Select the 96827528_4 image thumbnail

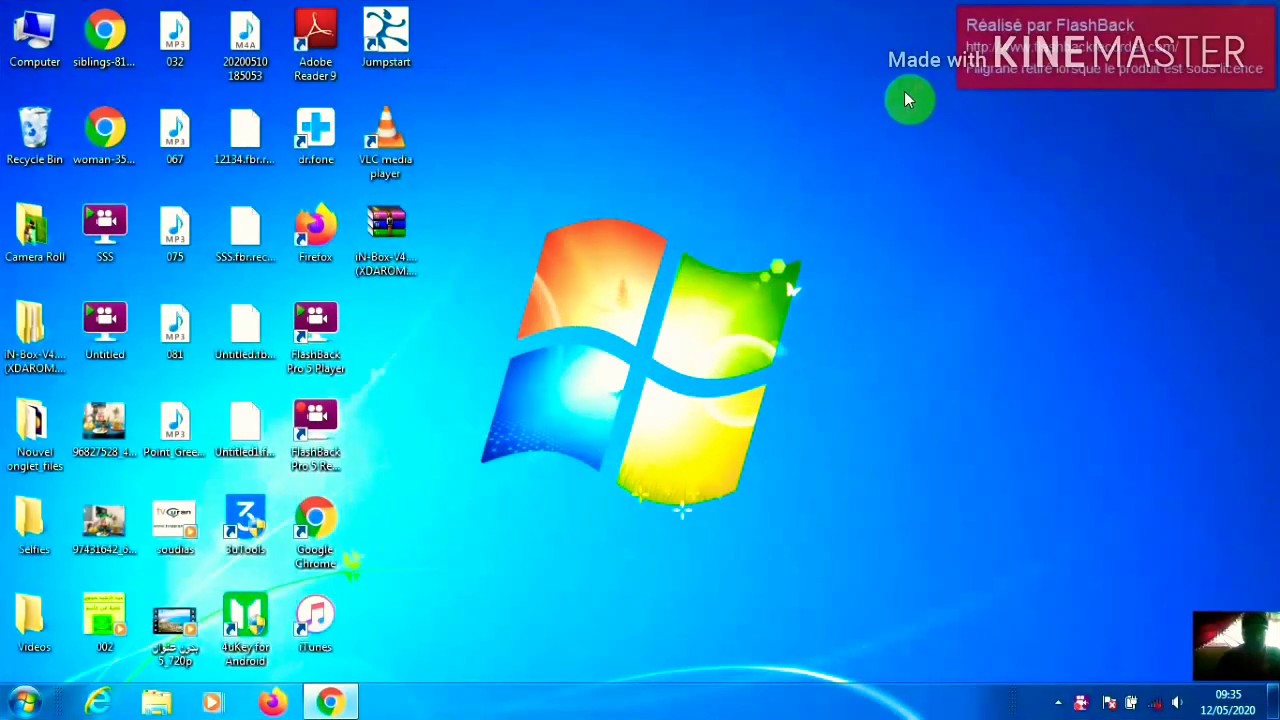point(104,430)
